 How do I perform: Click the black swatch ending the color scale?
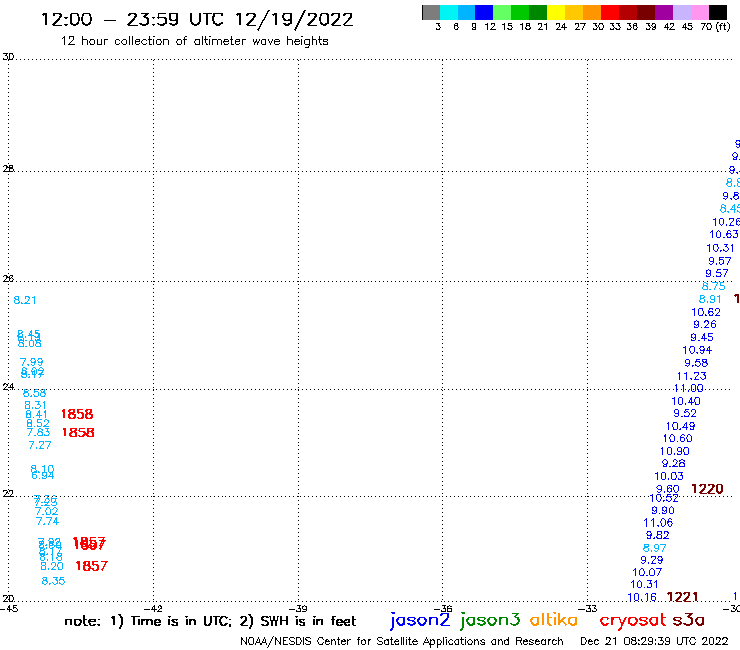click(717, 12)
